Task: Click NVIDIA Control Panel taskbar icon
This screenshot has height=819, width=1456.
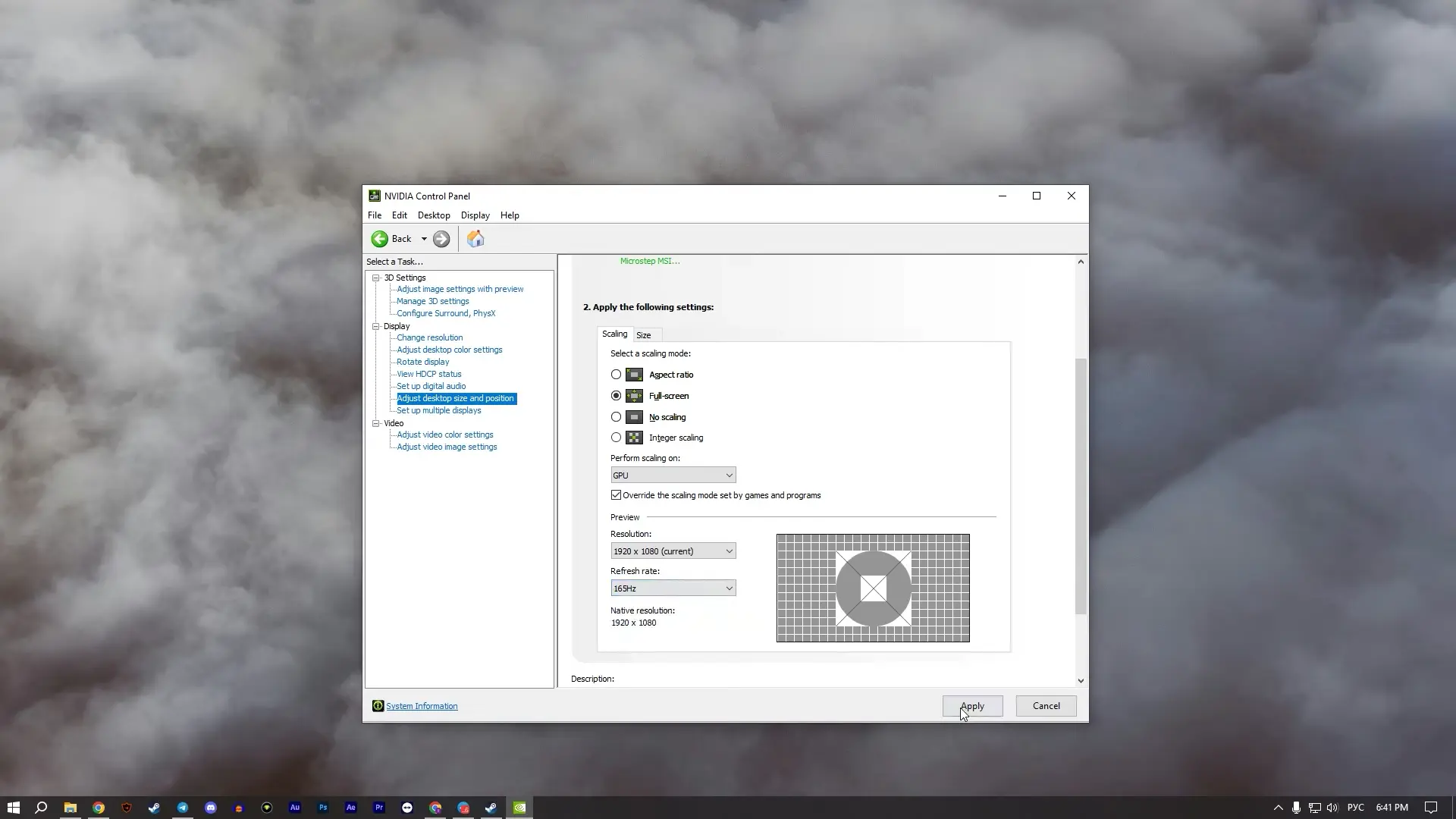Action: 519,808
